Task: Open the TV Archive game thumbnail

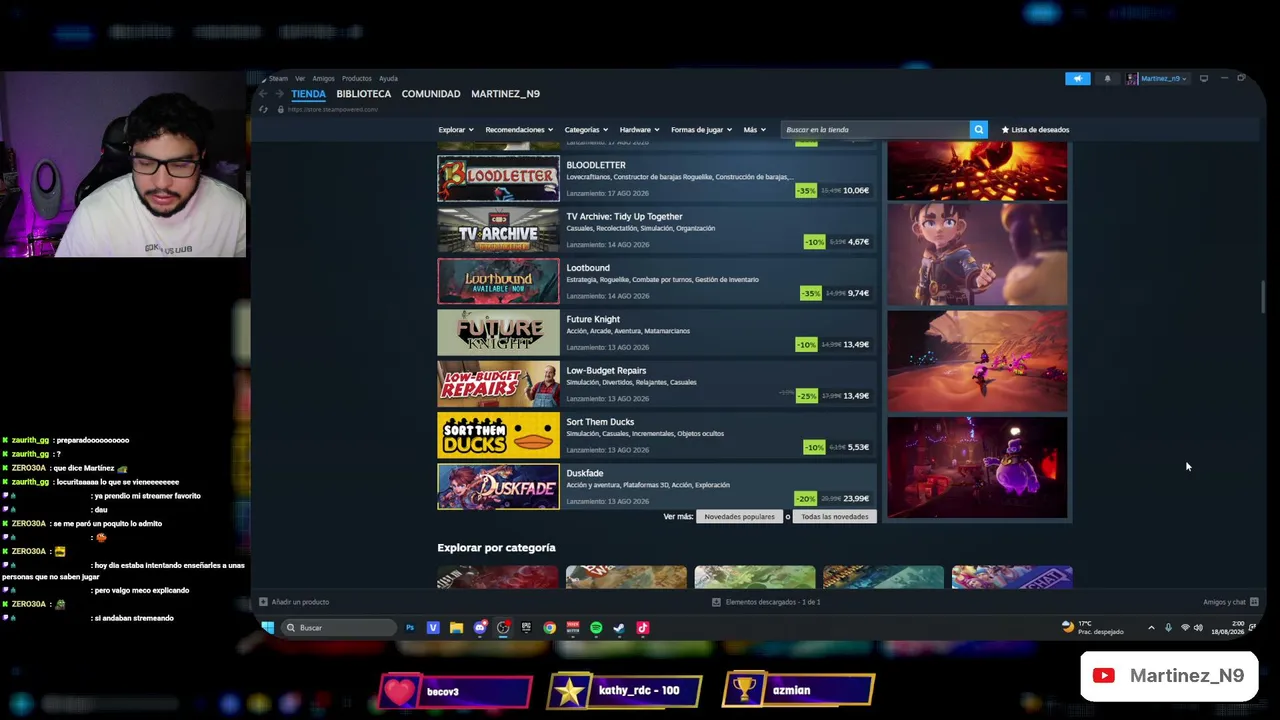Action: [498, 230]
